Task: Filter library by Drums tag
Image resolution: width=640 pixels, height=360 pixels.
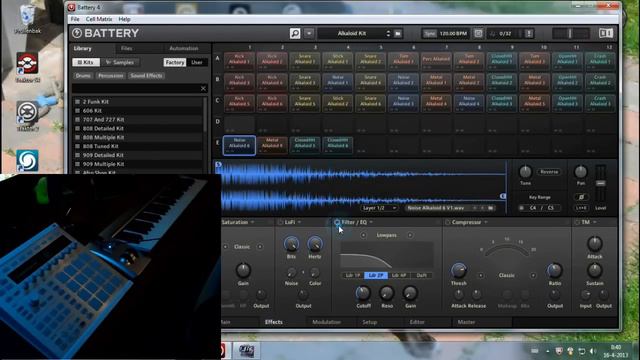Action: (83, 76)
